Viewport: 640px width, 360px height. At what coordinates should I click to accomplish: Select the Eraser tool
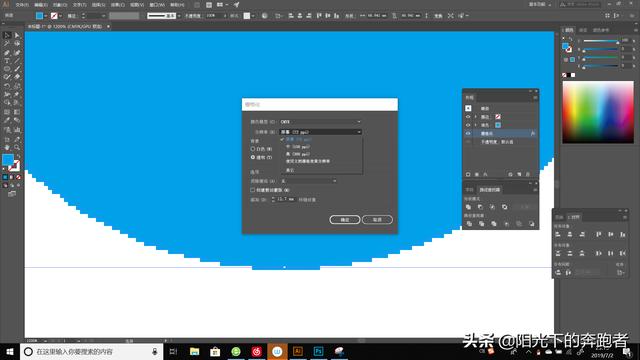(17, 77)
